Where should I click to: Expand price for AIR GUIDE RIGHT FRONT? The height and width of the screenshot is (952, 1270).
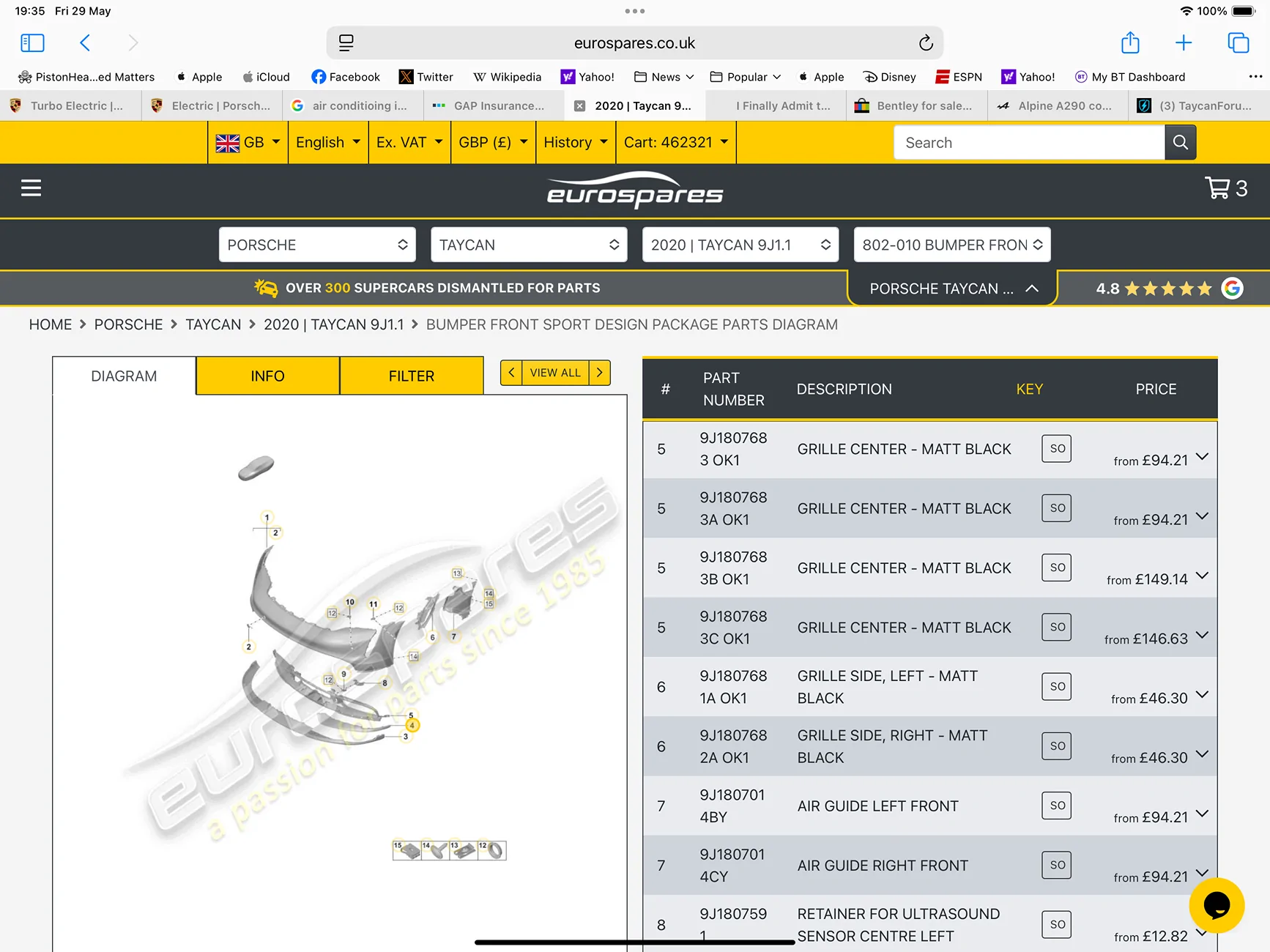(1202, 873)
